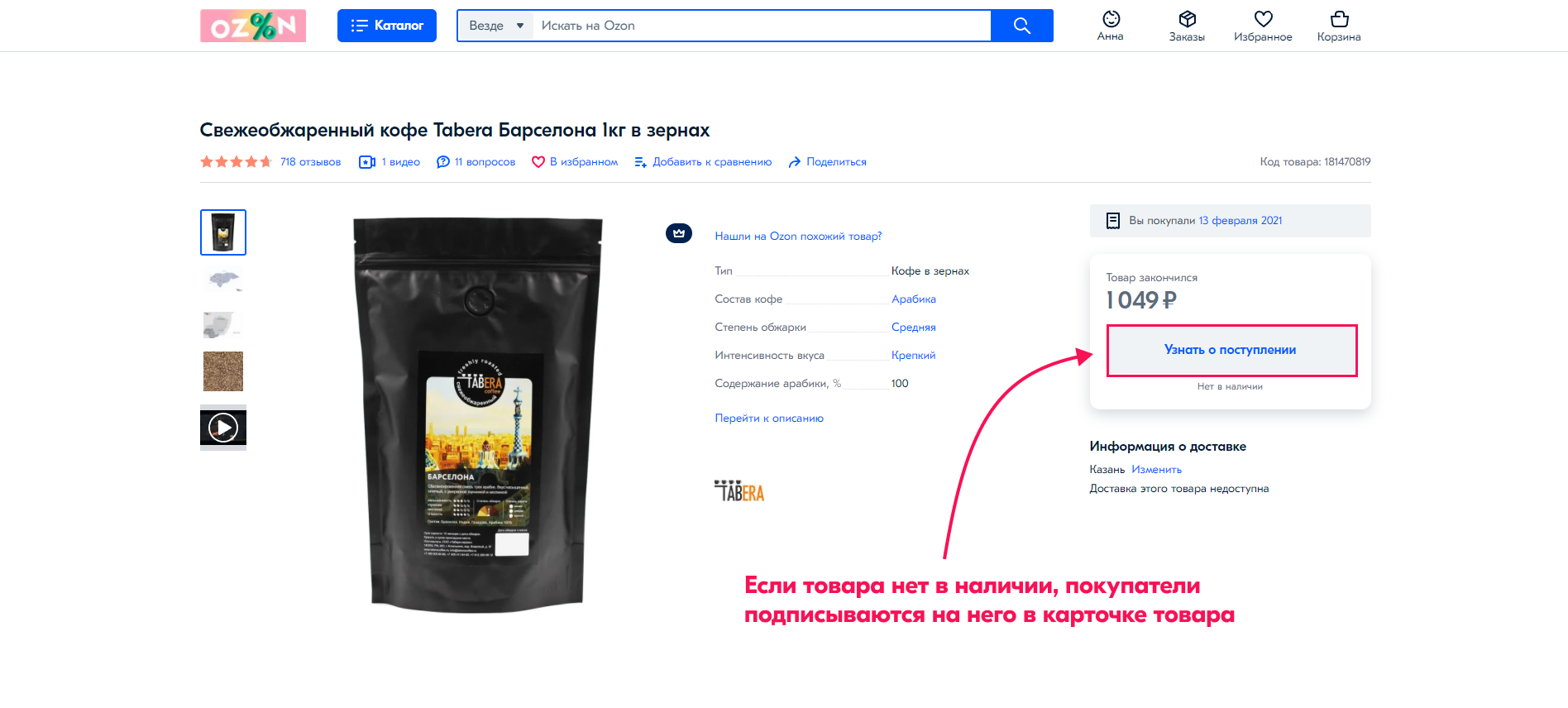Open 718 отзывов reviews link
This screenshot has height=708, width=1568.
point(310,162)
